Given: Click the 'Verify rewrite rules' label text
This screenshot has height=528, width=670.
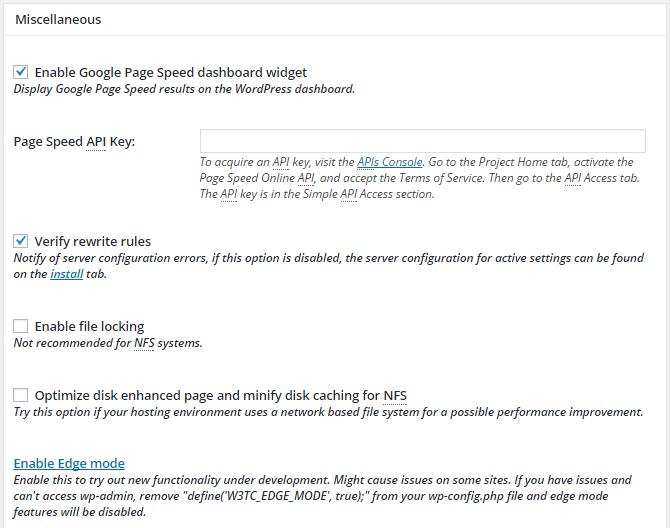Looking at the screenshot, I should click(x=93, y=241).
